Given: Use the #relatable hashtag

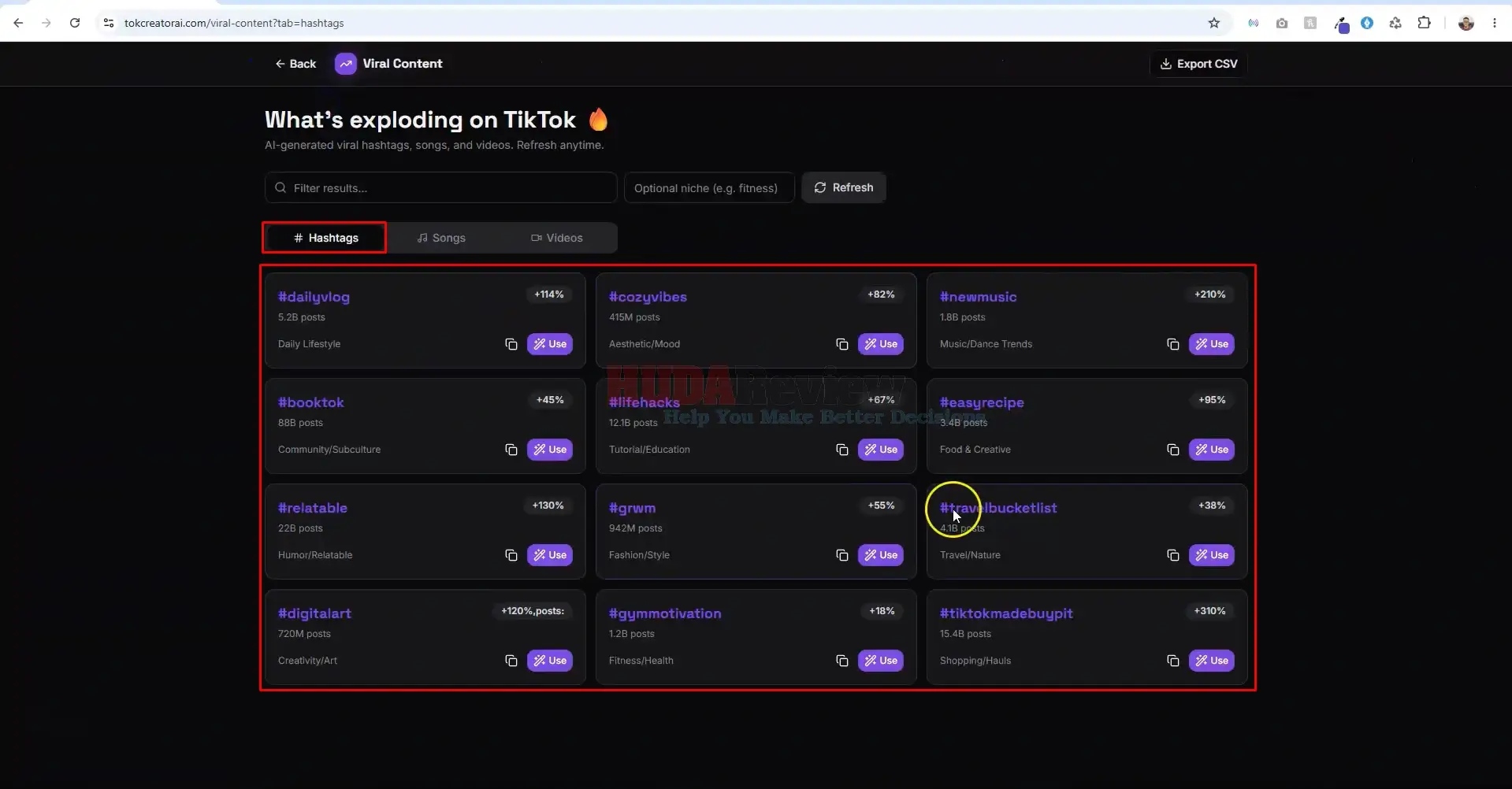Looking at the screenshot, I should pyautogui.click(x=550, y=555).
